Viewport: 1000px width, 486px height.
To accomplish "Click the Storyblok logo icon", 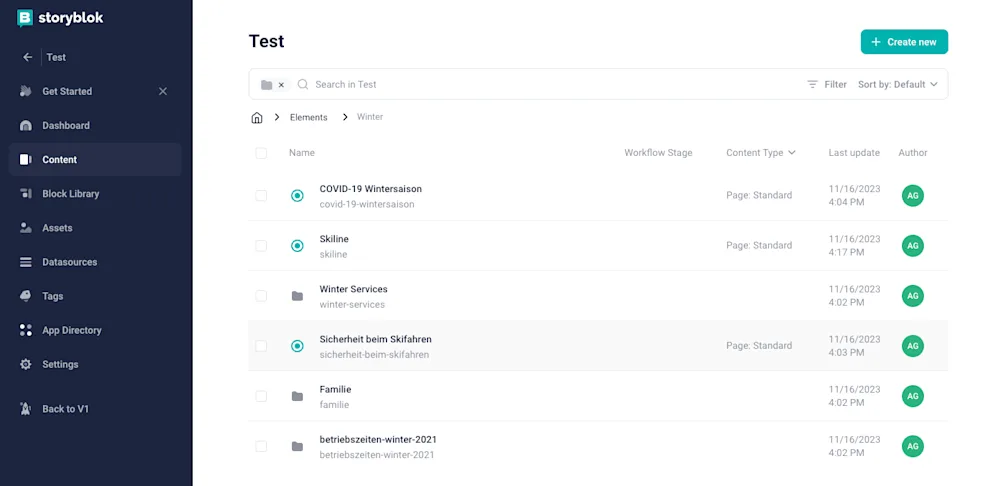I will [x=25, y=18].
